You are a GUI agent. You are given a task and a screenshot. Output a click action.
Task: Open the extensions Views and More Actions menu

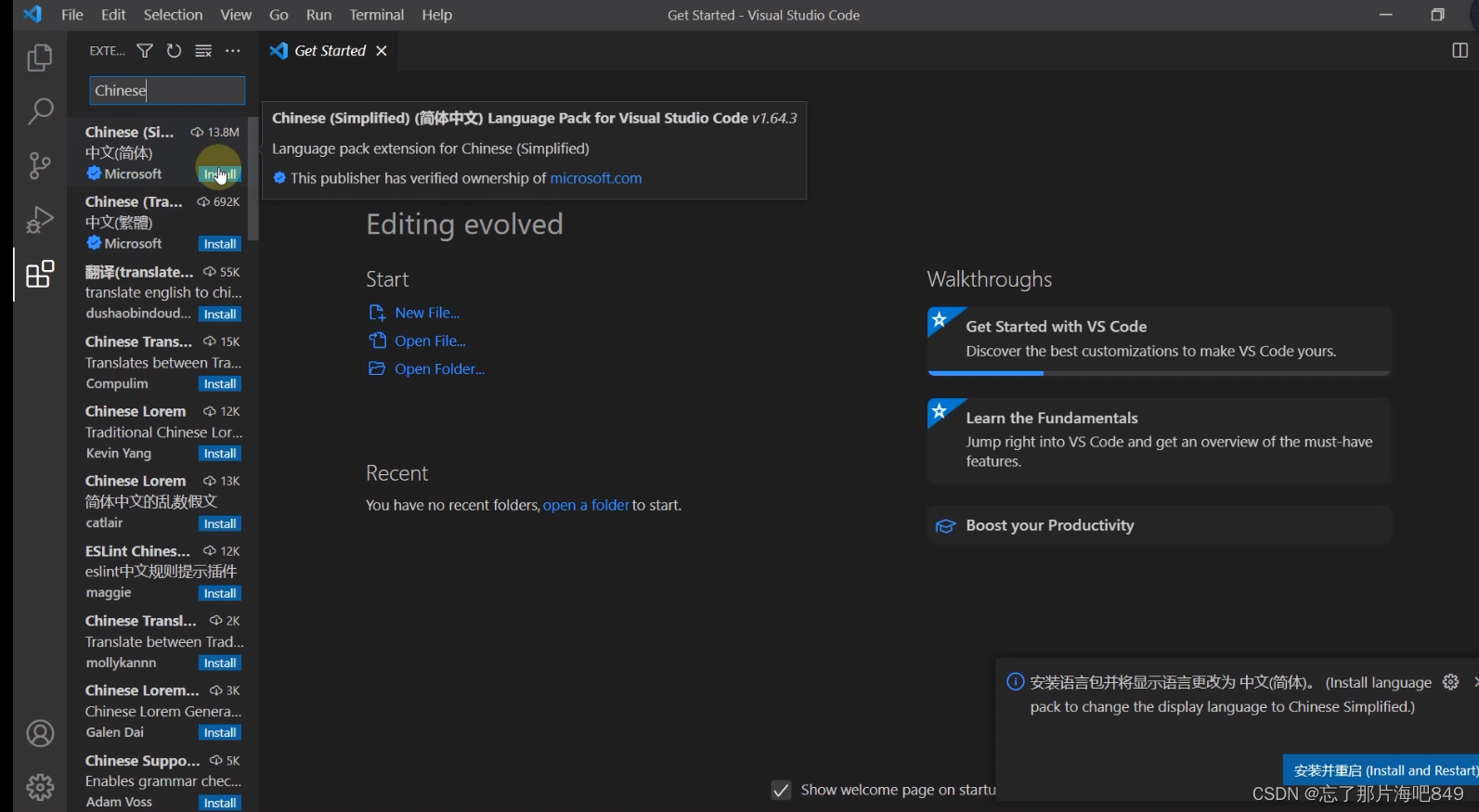click(x=233, y=51)
